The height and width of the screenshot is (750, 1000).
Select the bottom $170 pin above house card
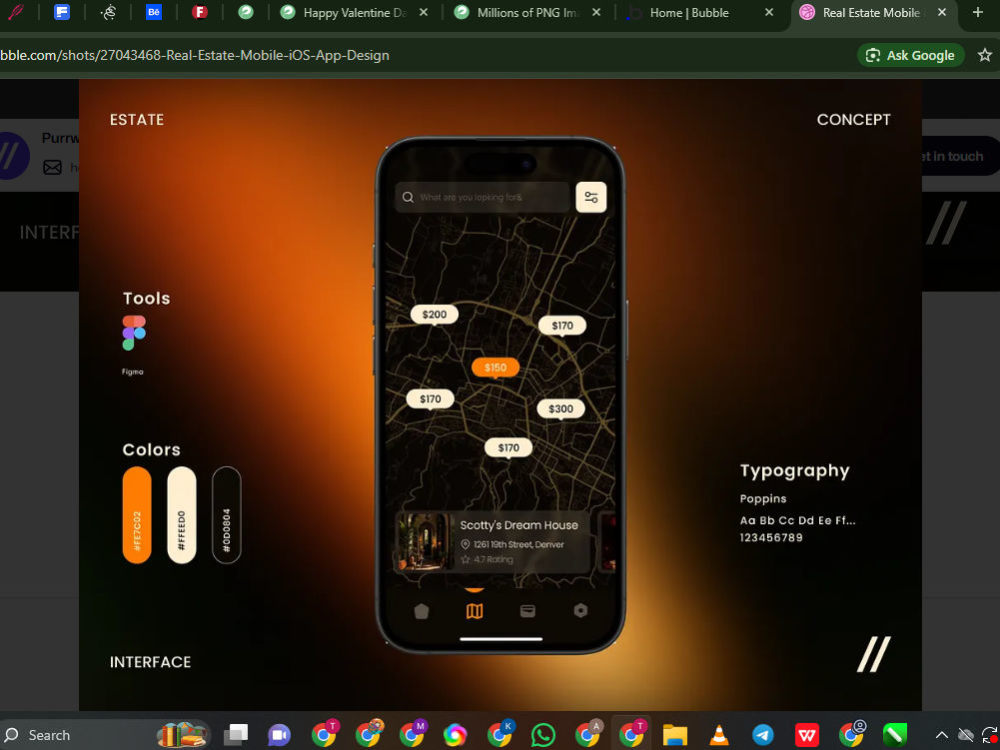pyautogui.click(x=508, y=448)
